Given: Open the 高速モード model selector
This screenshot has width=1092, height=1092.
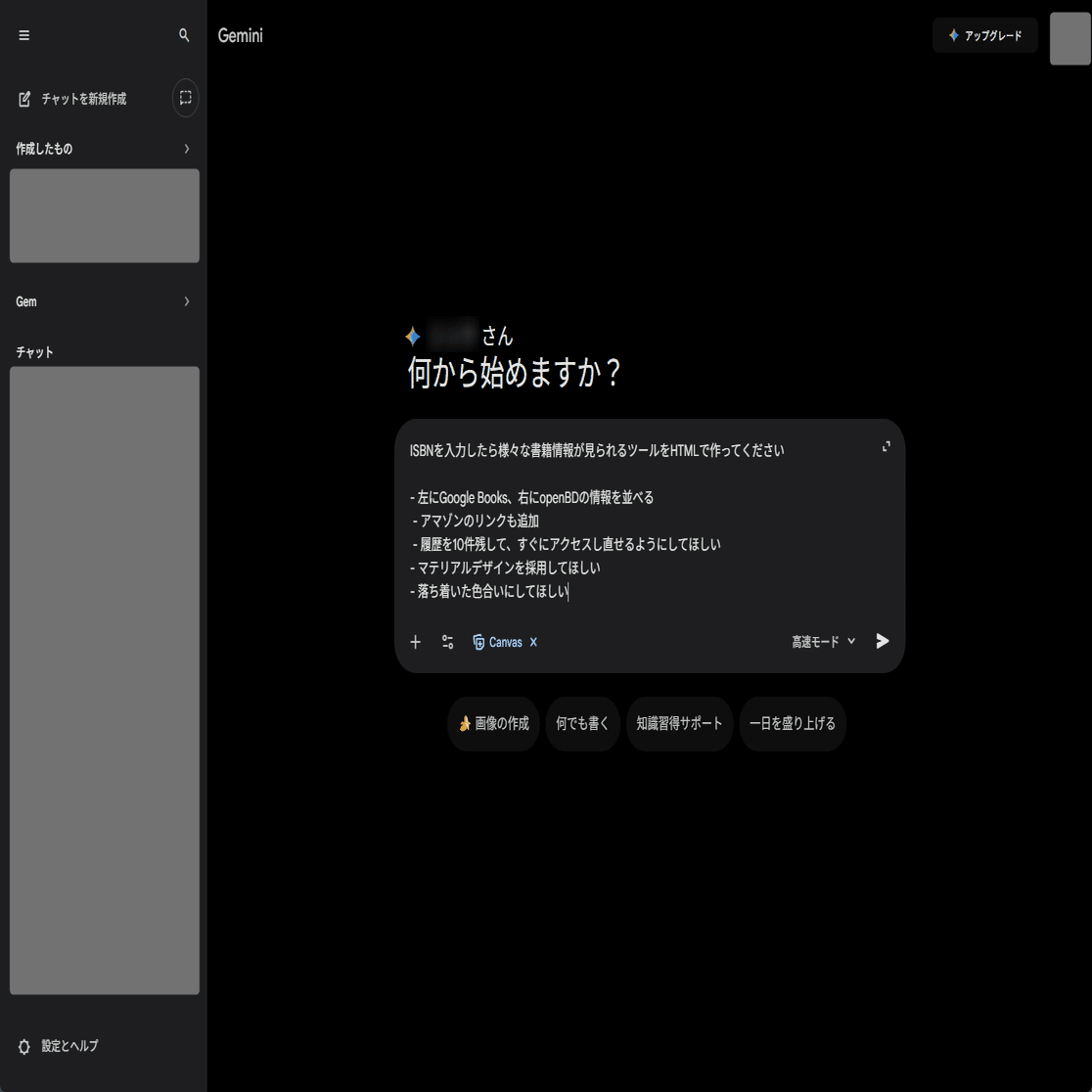Looking at the screenshot, I should click(x=822, y=642).
